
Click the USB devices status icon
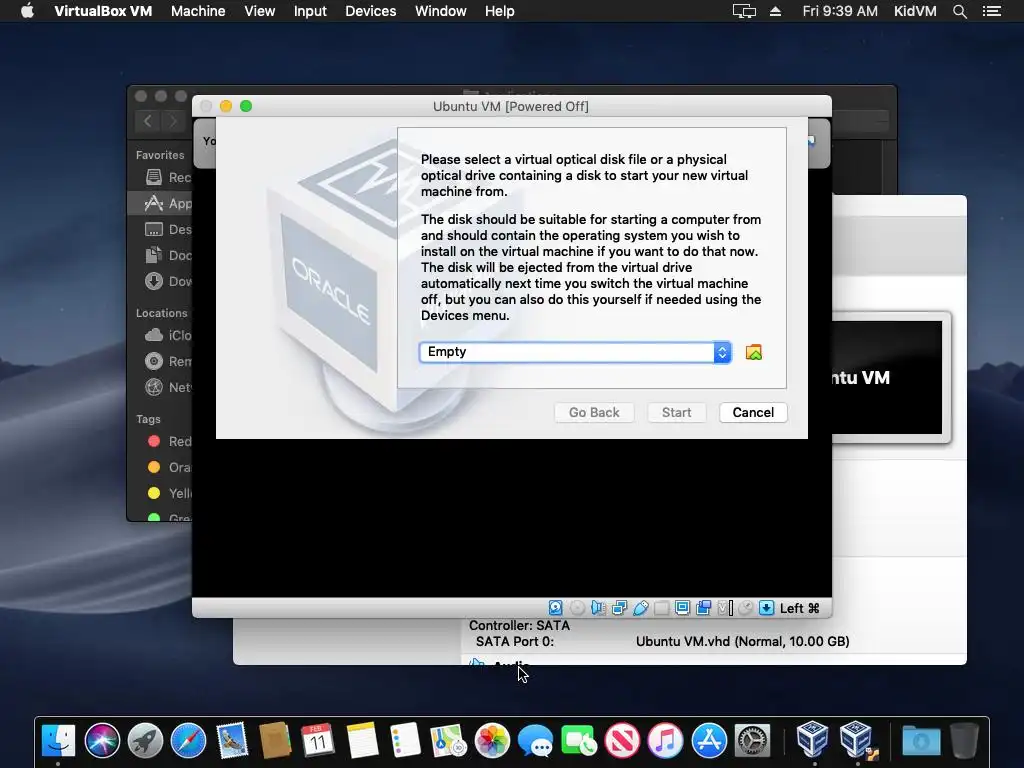(641, 608)
